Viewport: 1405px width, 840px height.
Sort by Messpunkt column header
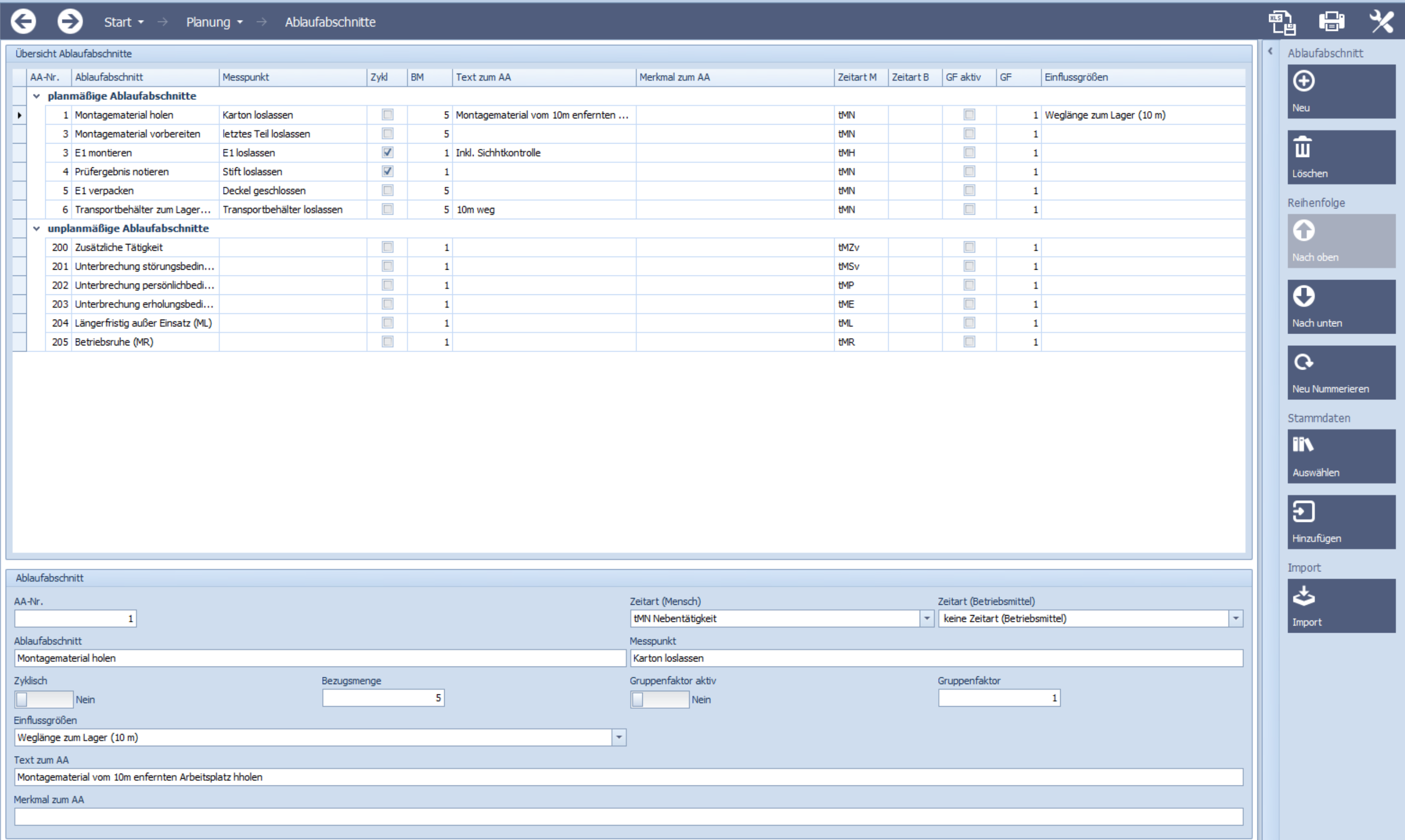(293, 78)
